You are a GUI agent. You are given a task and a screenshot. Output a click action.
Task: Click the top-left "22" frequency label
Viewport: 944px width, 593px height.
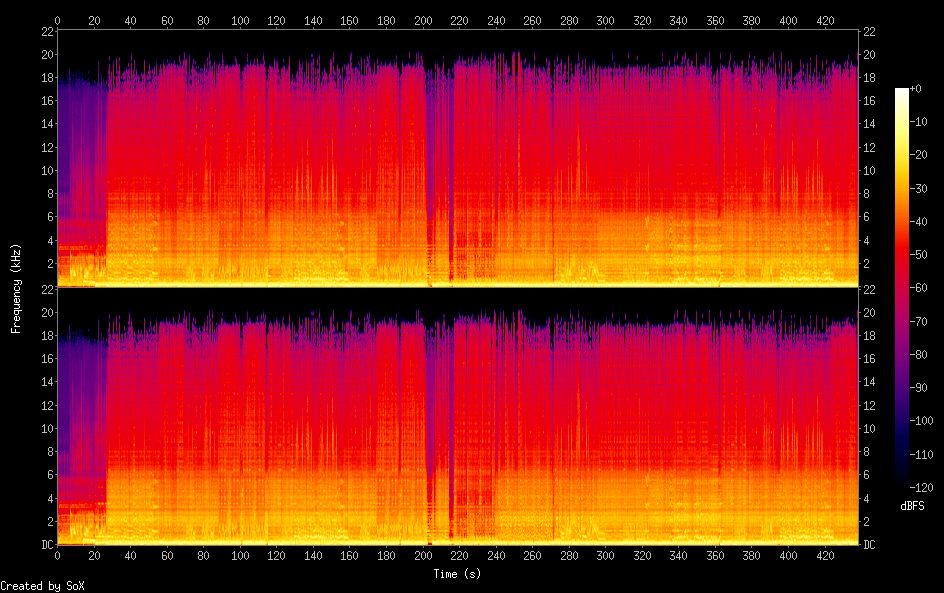tap(46, 32)
